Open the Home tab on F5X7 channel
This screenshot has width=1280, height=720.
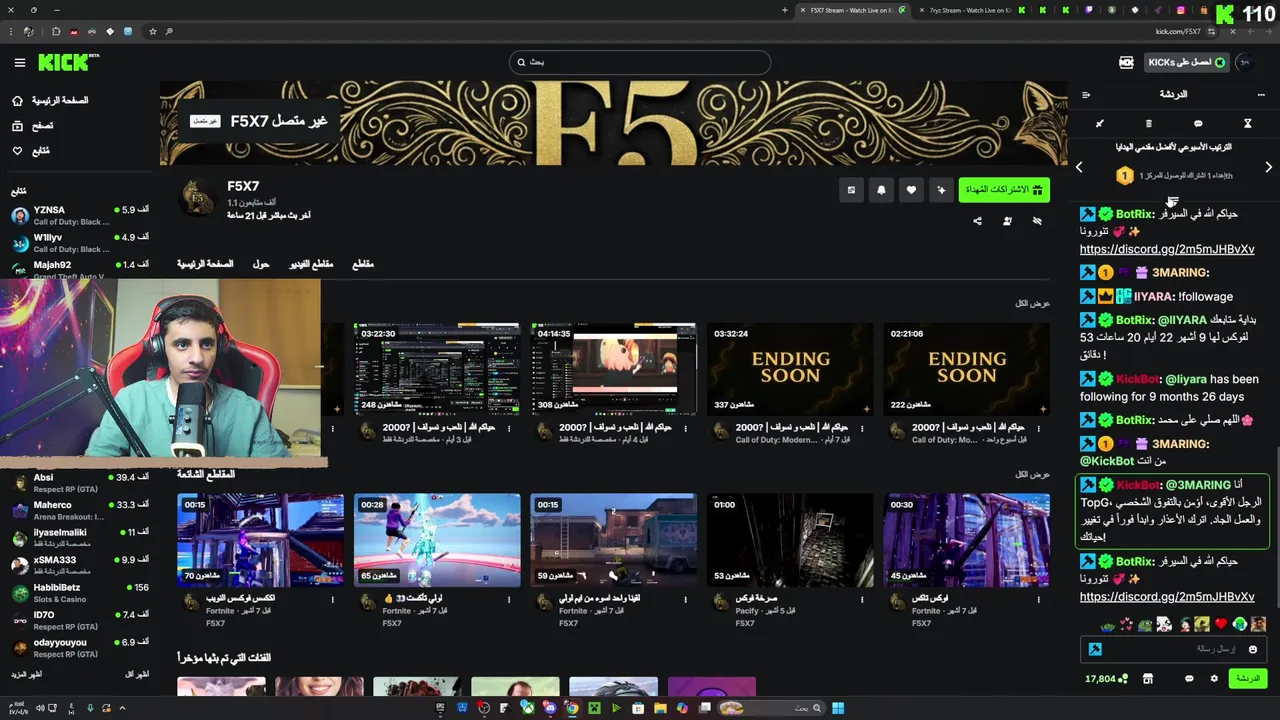205,264
